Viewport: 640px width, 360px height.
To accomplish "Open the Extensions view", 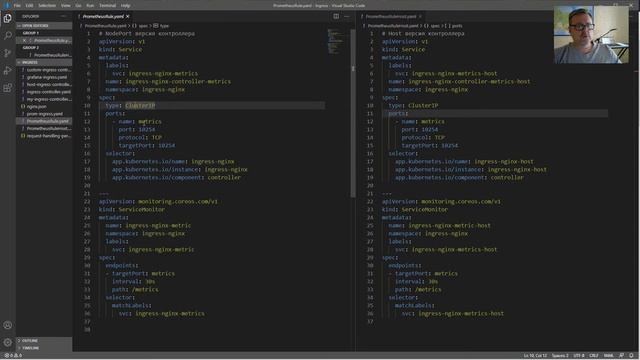I will pyautogui.click(x=7, y=88).
